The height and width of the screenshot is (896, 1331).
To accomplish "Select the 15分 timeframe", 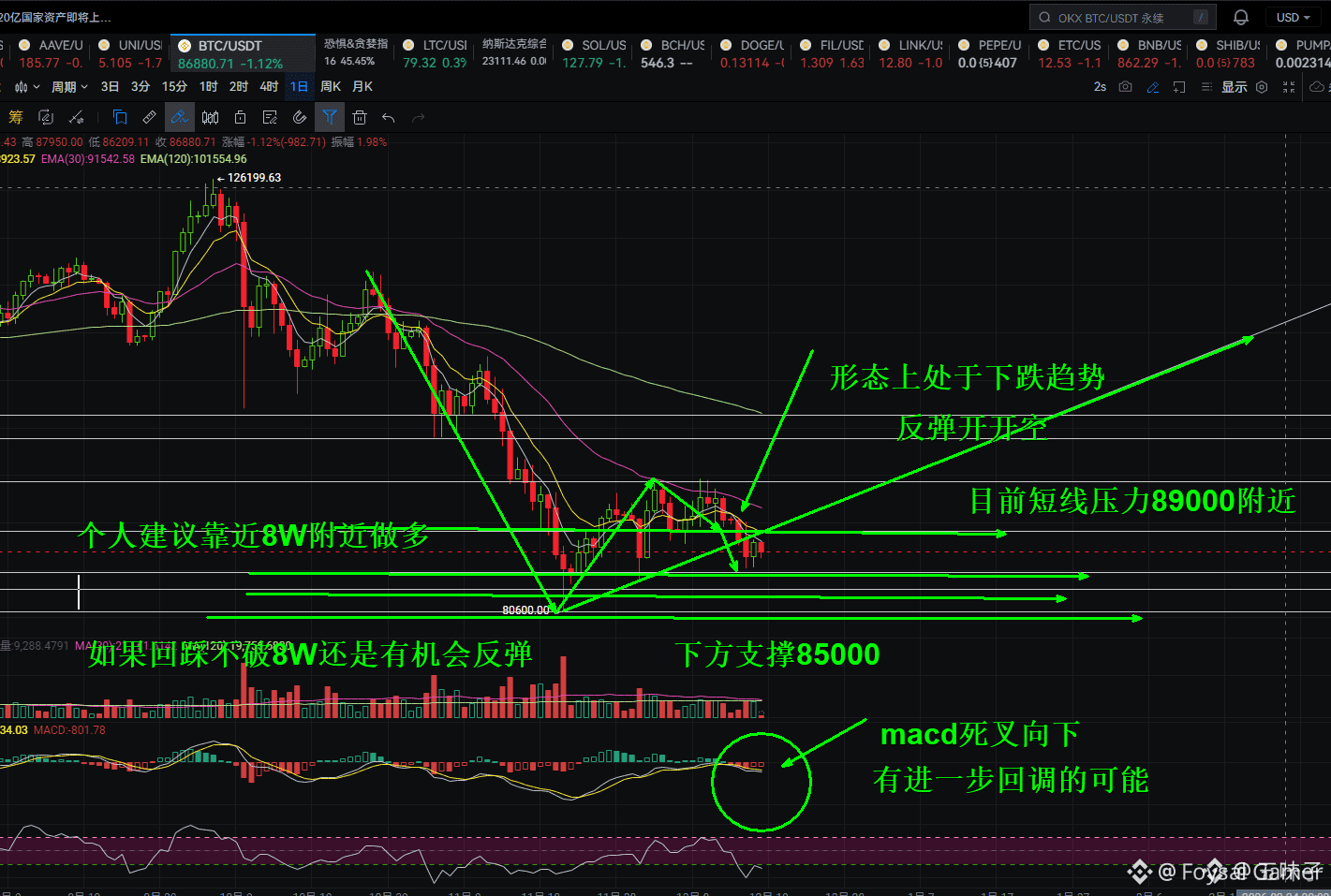I will pyautogui.click(x=174, y=87).
